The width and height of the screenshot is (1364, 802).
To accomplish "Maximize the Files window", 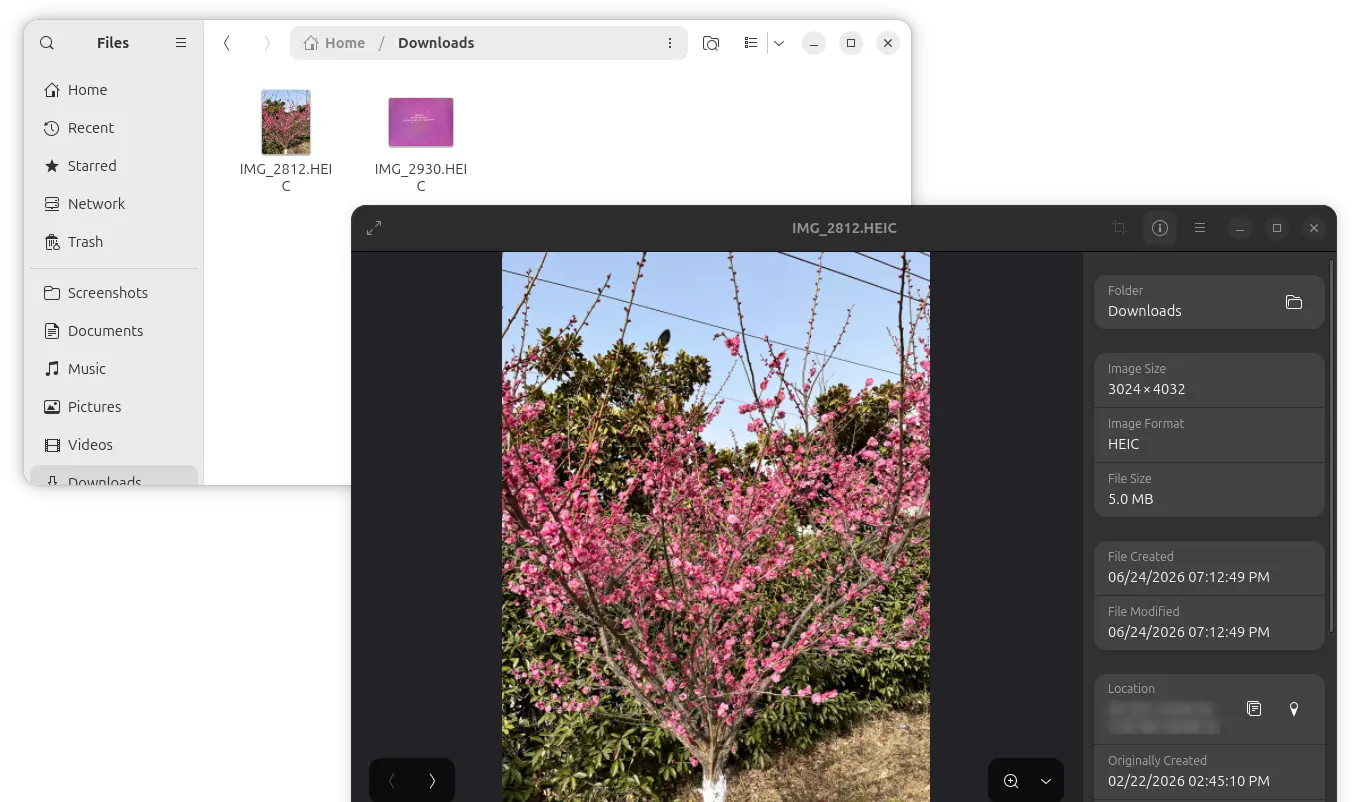I will (x=850, y=43).
